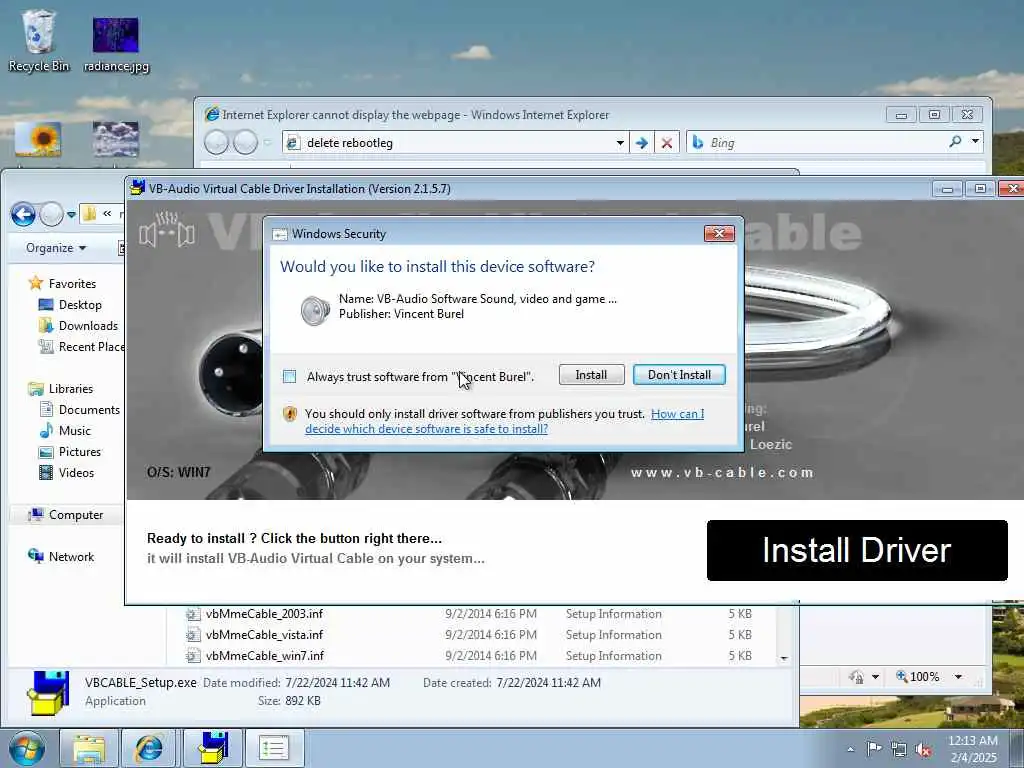Close the Windows Security dialog

719,233
